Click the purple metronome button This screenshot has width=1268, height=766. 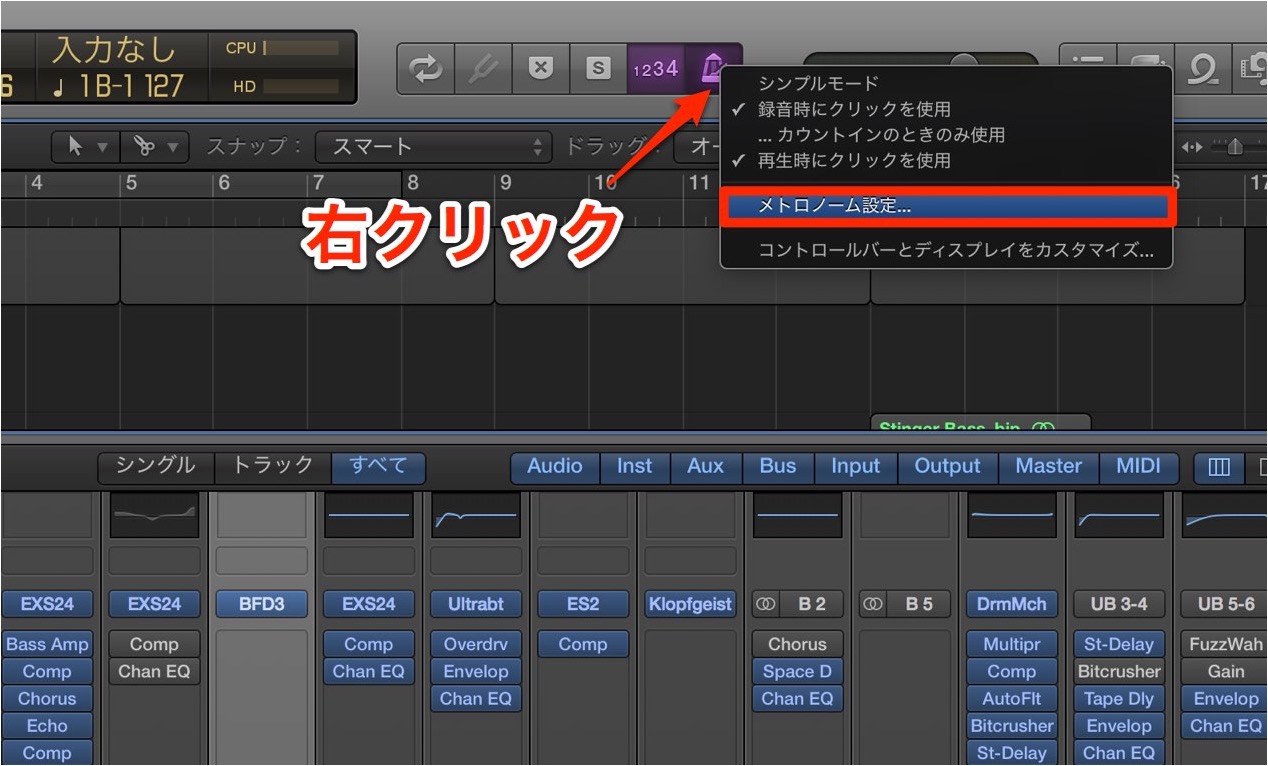coord(712,69)
